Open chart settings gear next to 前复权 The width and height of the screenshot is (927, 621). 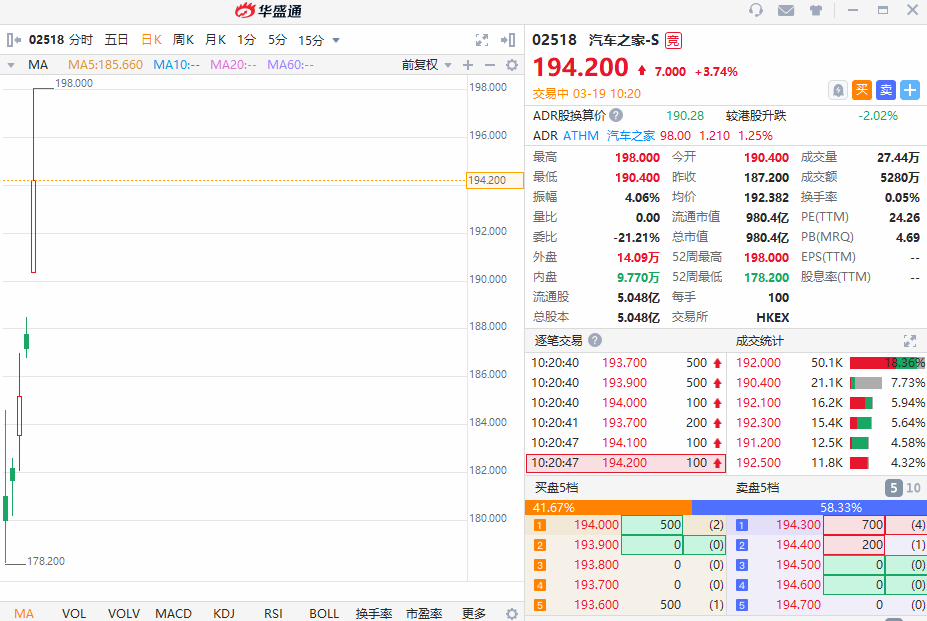512,65
